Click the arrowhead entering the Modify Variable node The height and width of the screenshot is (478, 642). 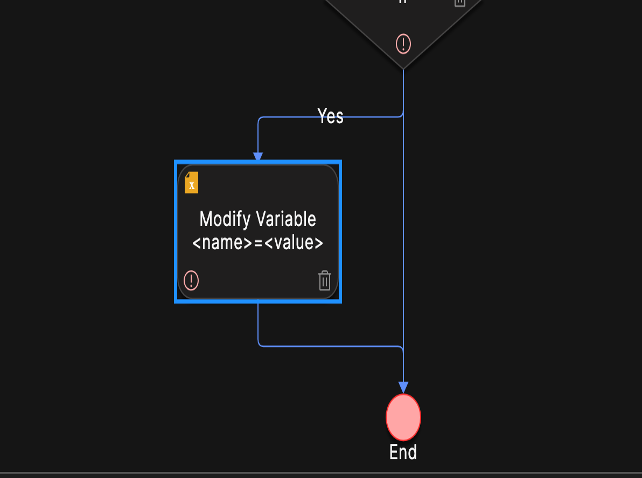[x=258, y=156]
